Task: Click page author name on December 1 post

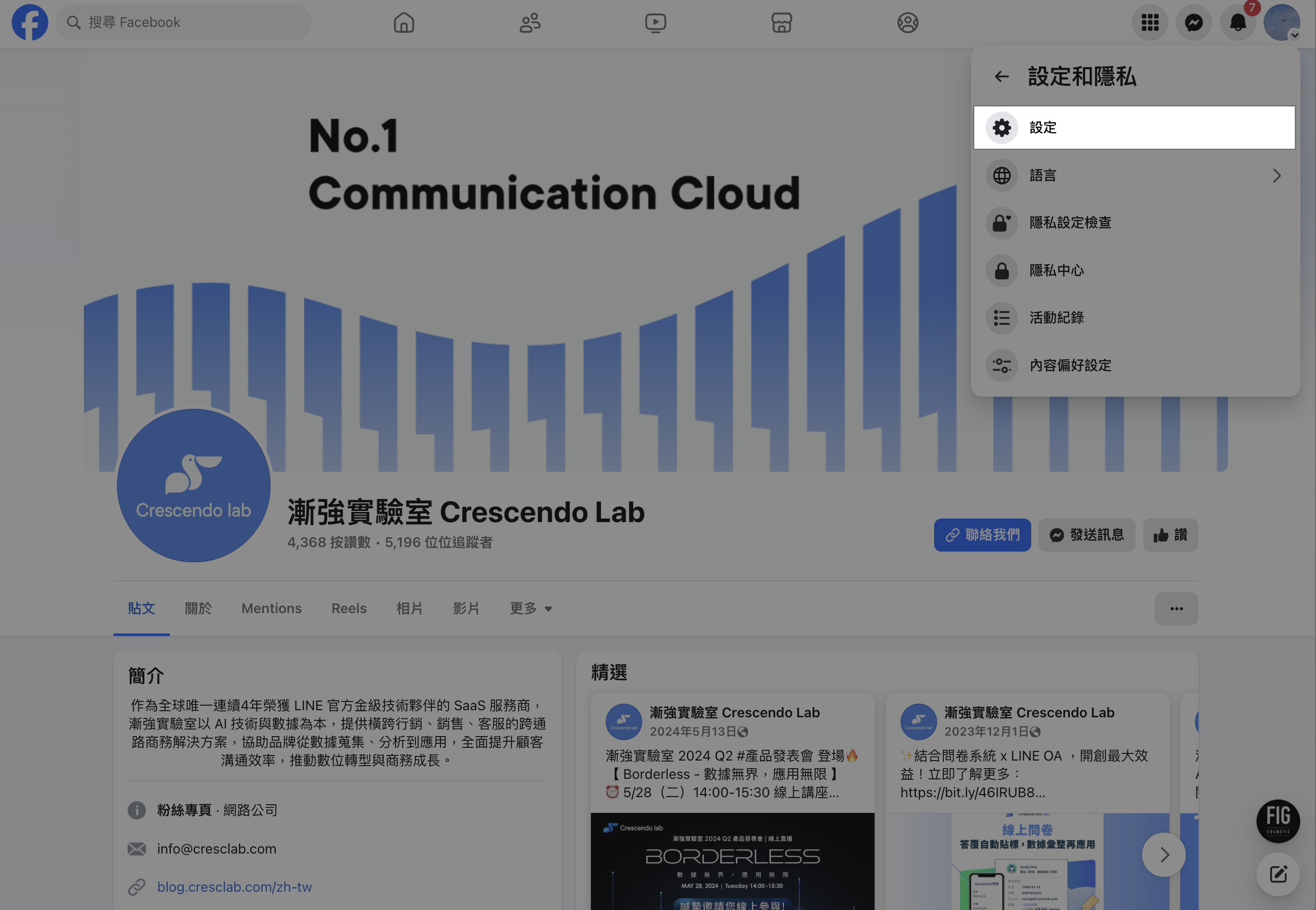Action: point(1029,713)
